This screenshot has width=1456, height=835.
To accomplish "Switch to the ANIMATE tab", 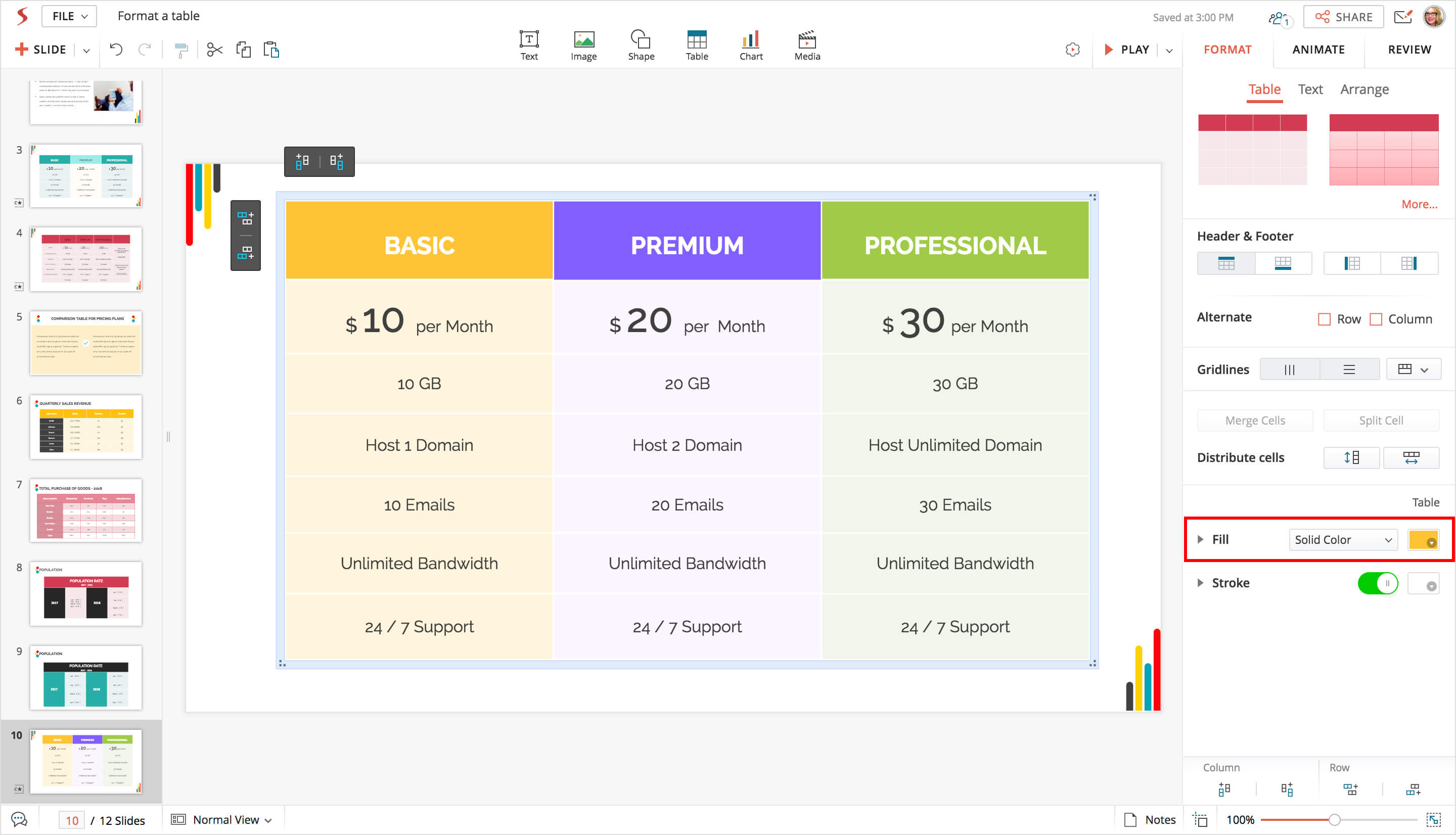I will pyautogui.click(x=1318, y=50).
